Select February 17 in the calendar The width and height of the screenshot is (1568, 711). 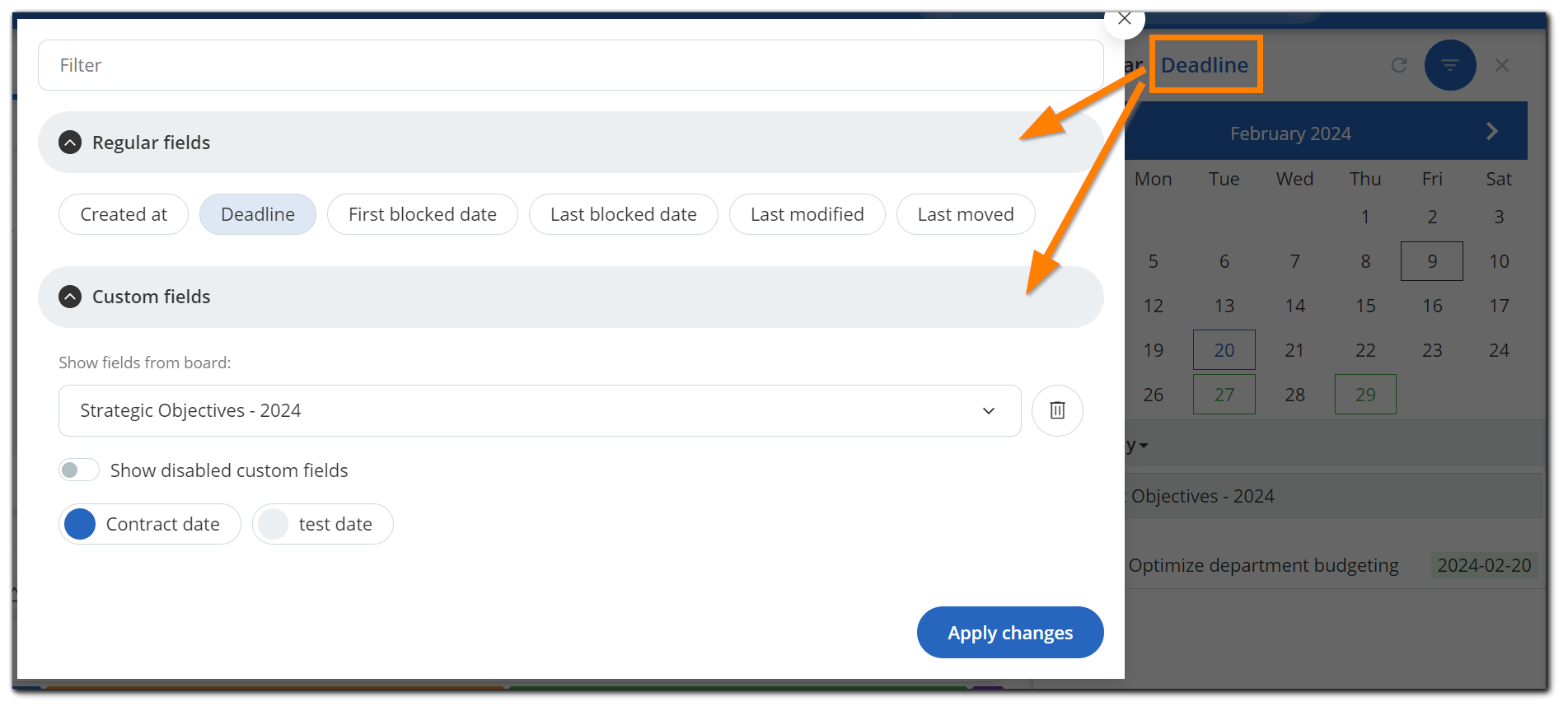1499,306
